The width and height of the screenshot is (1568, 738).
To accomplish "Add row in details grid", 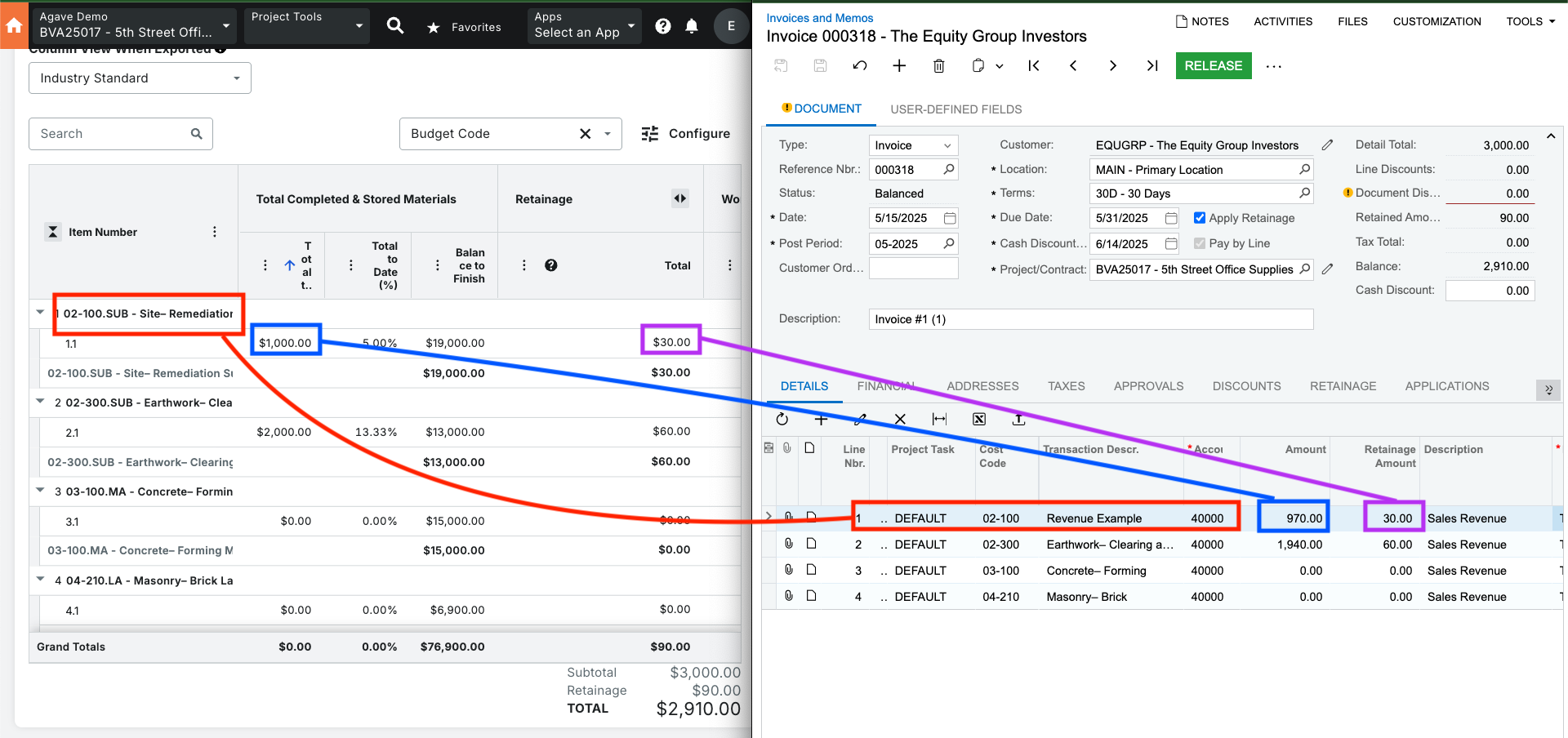I will (x=822, y=419).
